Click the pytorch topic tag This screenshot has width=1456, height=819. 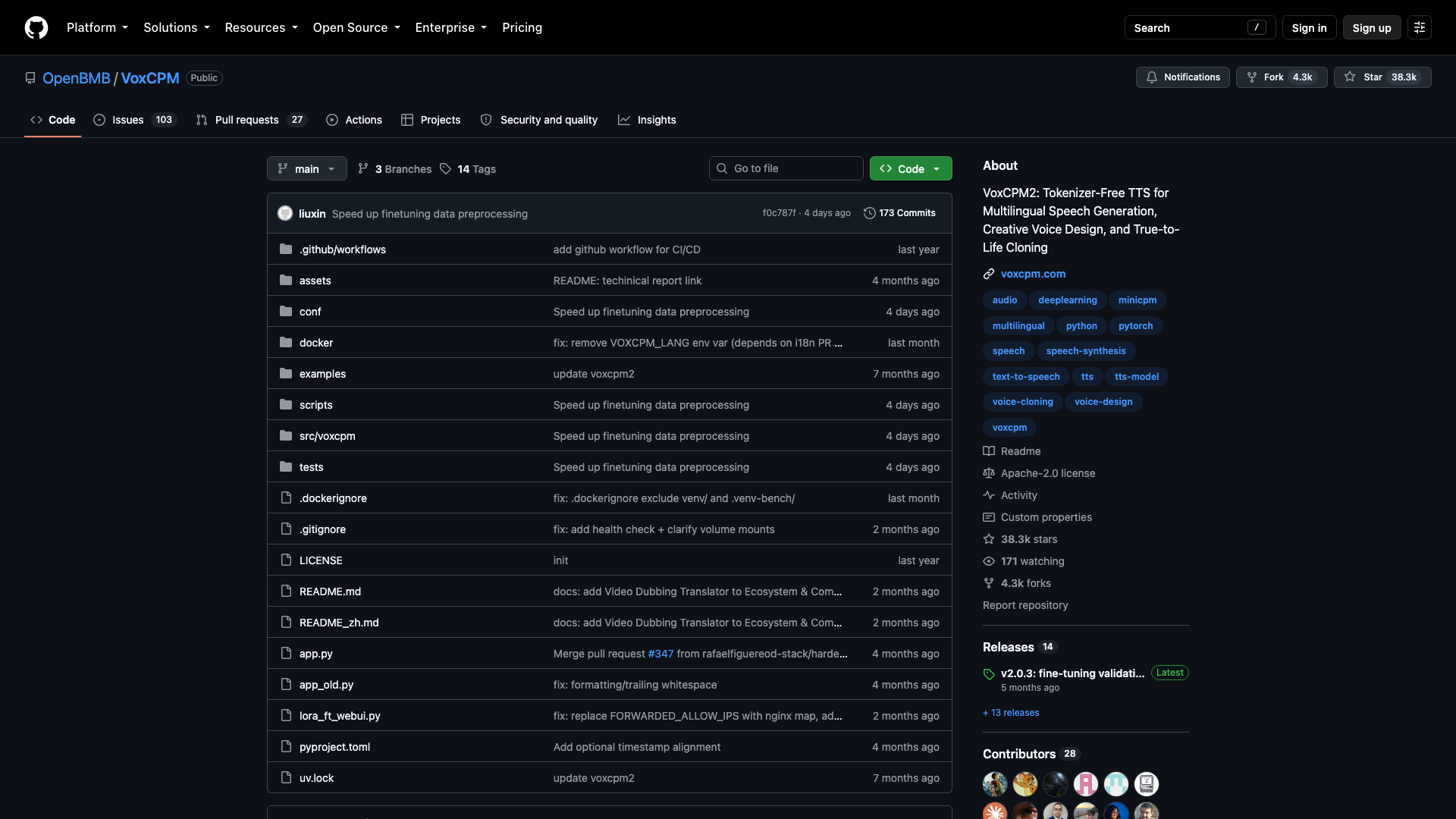1135,326
